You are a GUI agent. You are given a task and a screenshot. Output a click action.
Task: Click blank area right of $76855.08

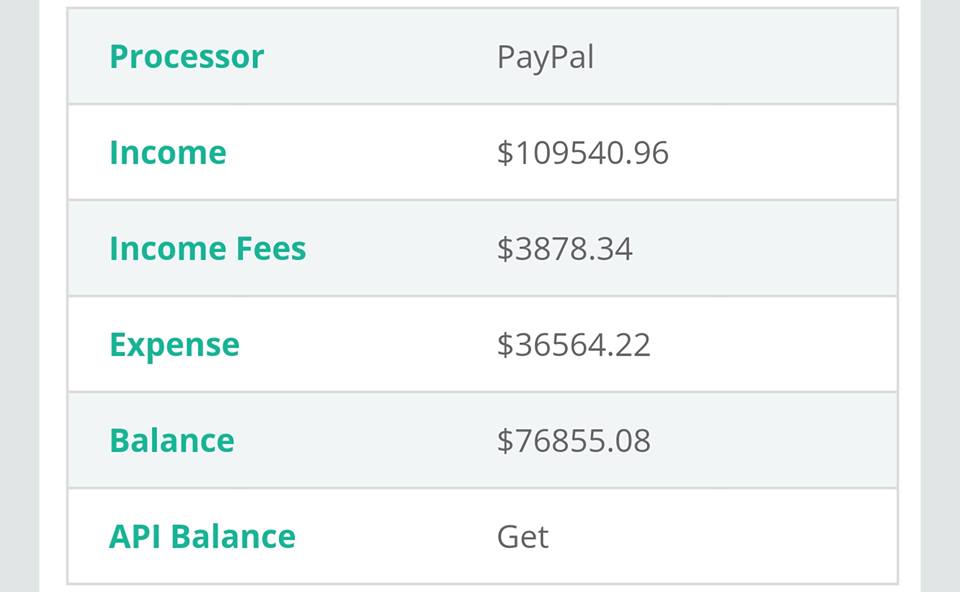tap(780, 441)
